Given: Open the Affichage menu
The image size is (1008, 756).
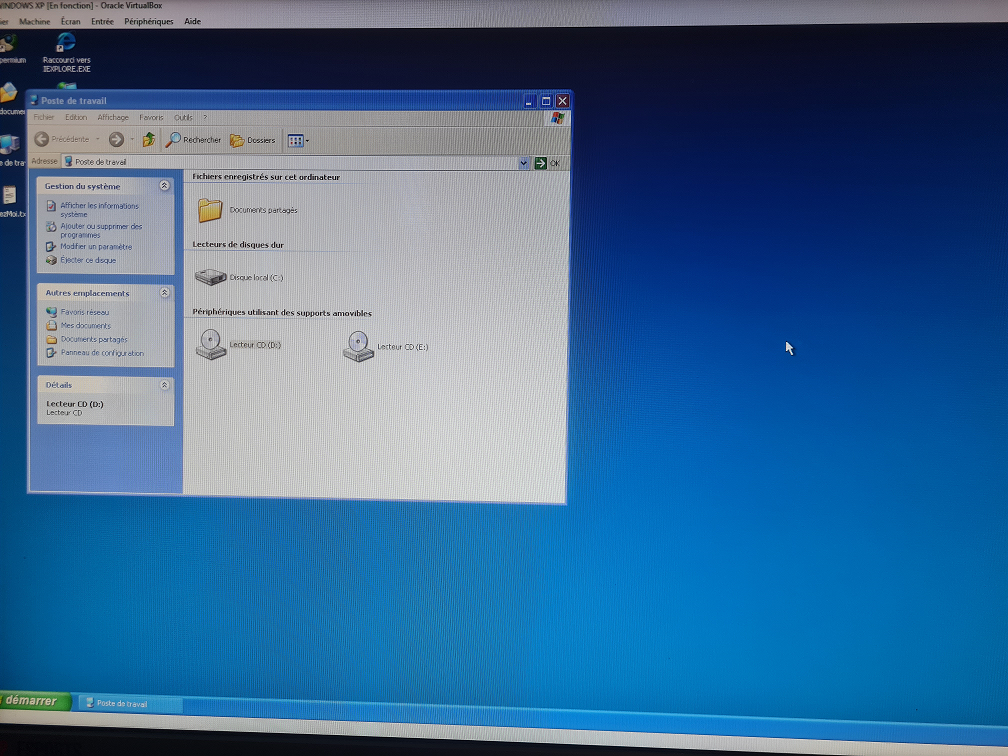Looking at the screenshot, I should click(x=113, y=117).
